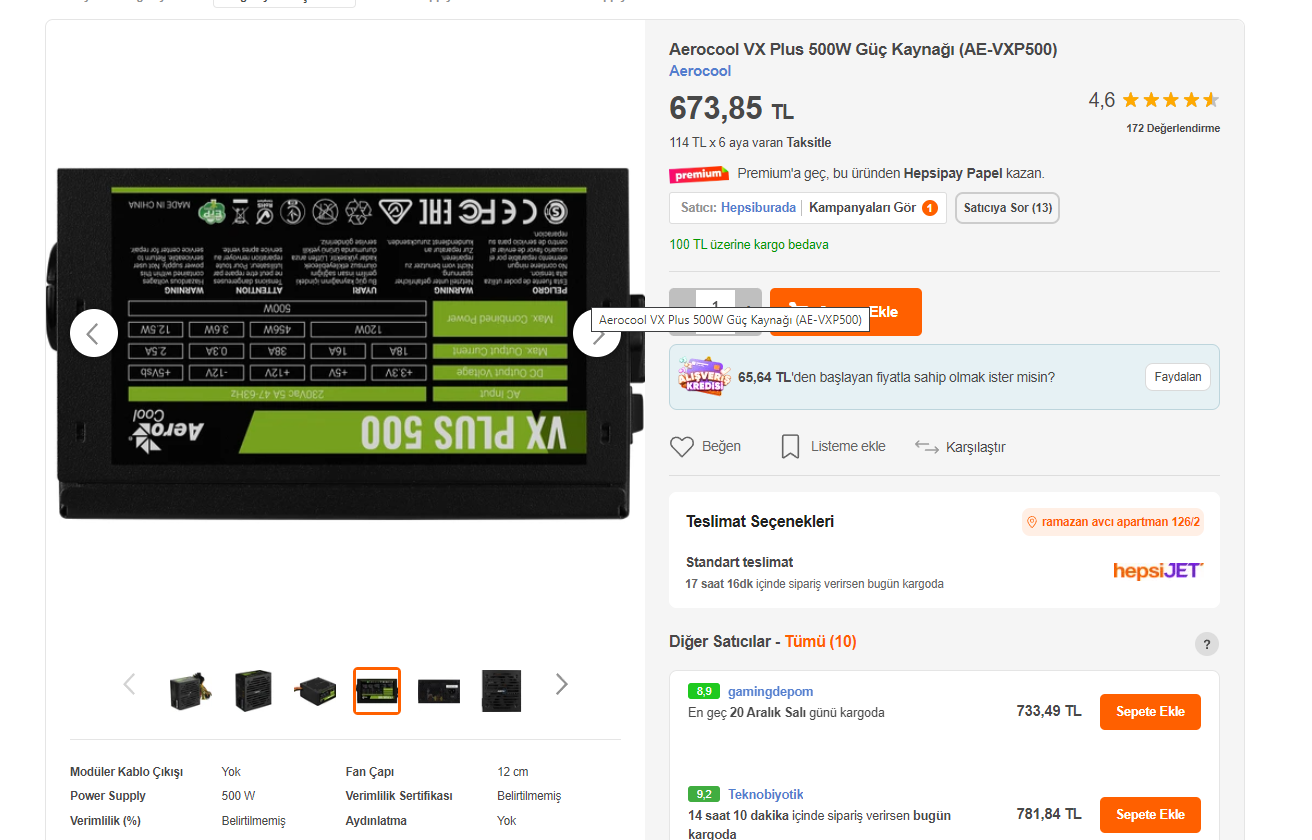Click the Fan Çapı spec label
This screenshot has height=840, width=1312.
(x=370, y=772)
